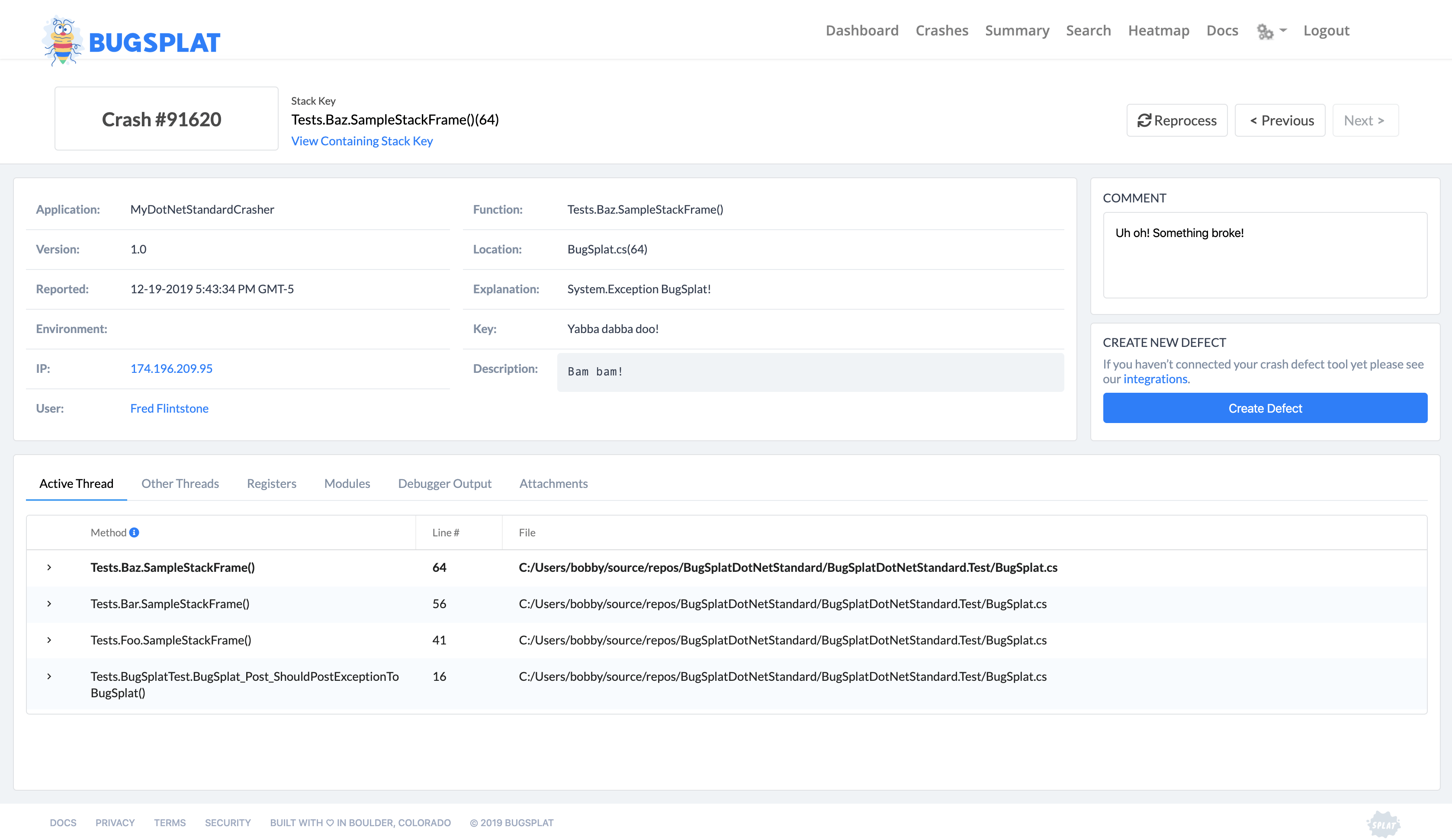Click the line number 64 cell
This screenshot has height=840, width=1452.
[439, 567]
